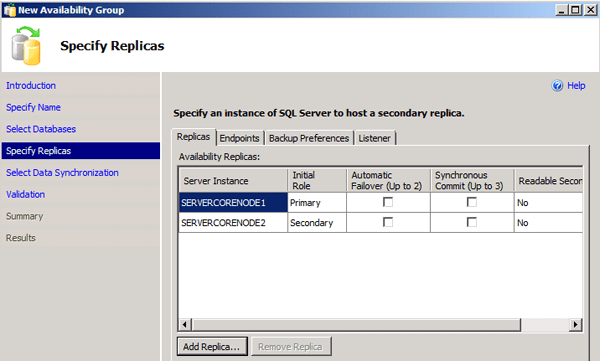Click the Specify Replicas database icon
This screenshot has height=361, width=600.
[26, 46]
